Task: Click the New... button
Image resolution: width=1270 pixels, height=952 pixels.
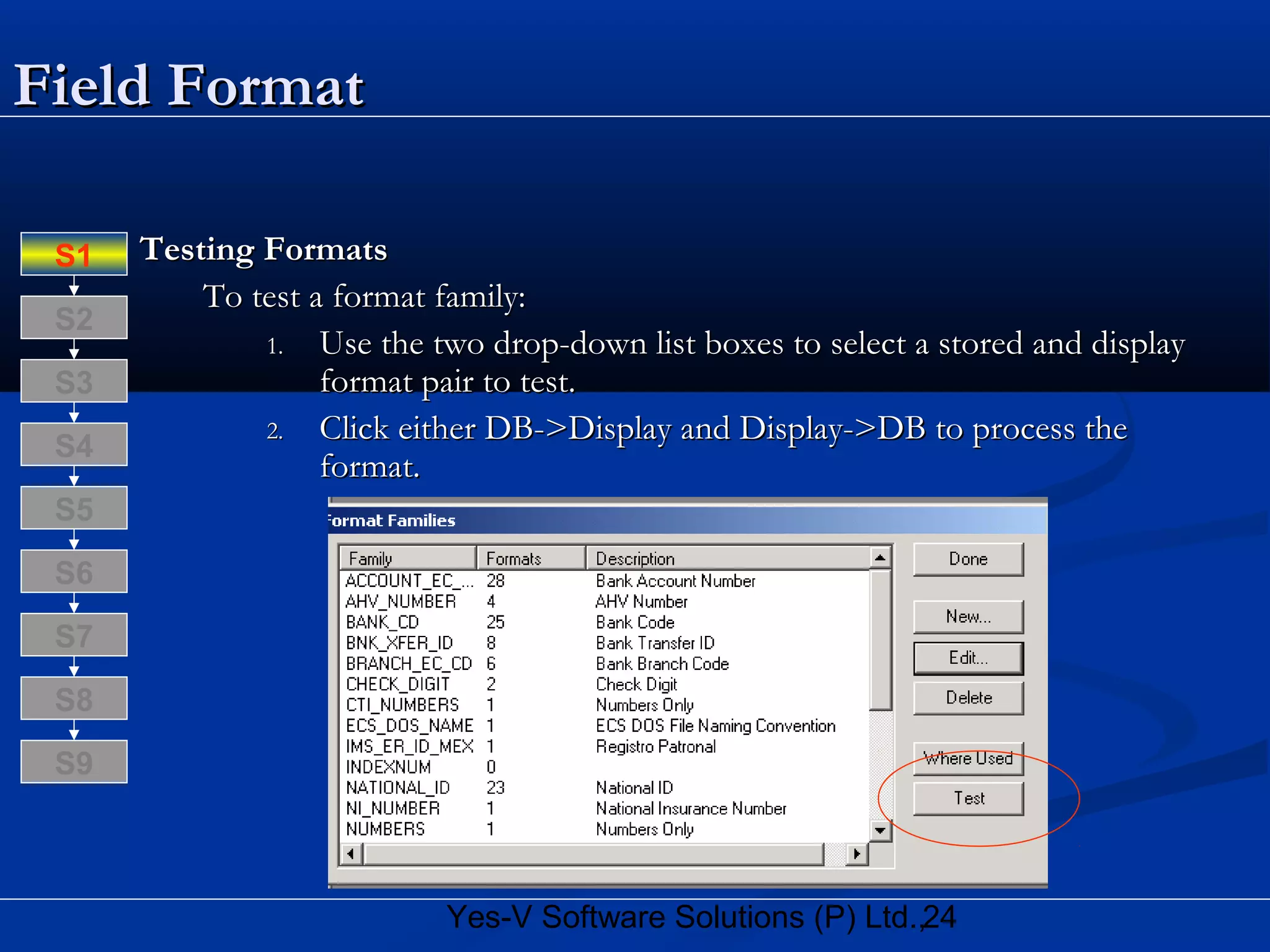Action: pyautogui.click(x=968, y=617)
